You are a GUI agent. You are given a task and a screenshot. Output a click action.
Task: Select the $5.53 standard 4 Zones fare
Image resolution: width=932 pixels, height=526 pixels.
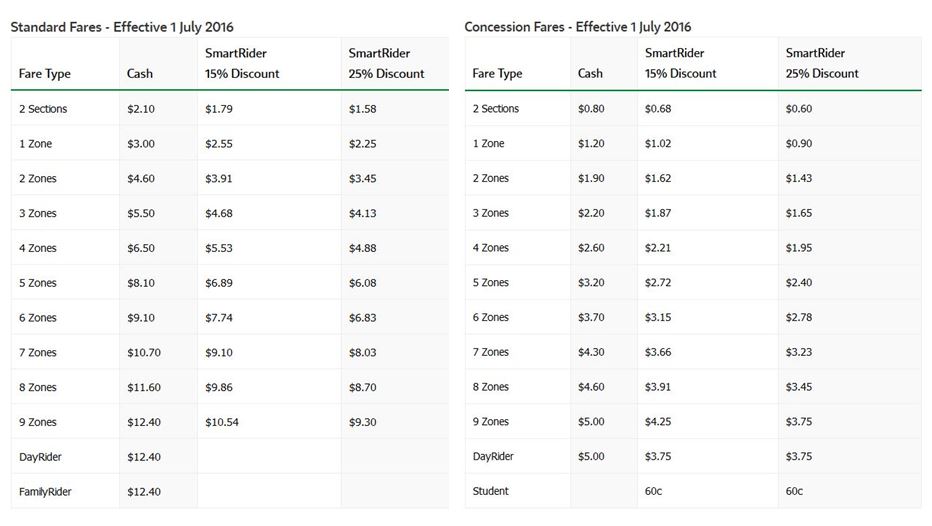click(x=219, y=248)
